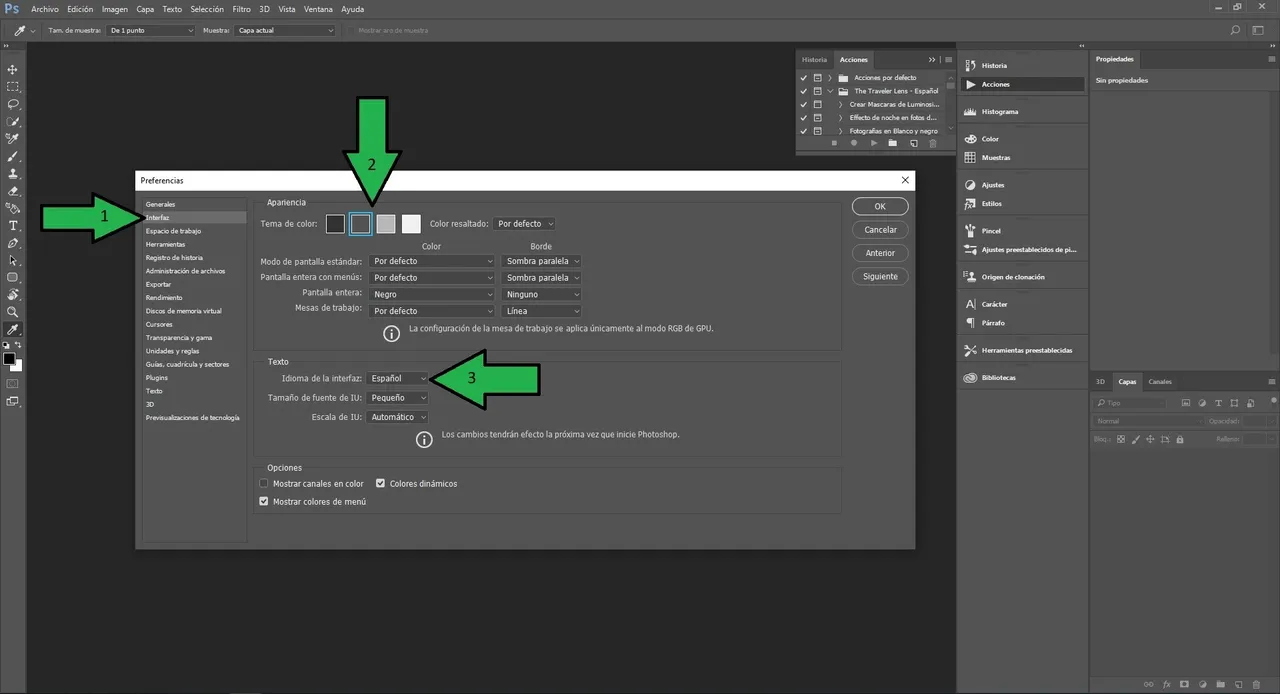
Task: Open Color resaltado dropdown
Action: [x=524, y=224]
